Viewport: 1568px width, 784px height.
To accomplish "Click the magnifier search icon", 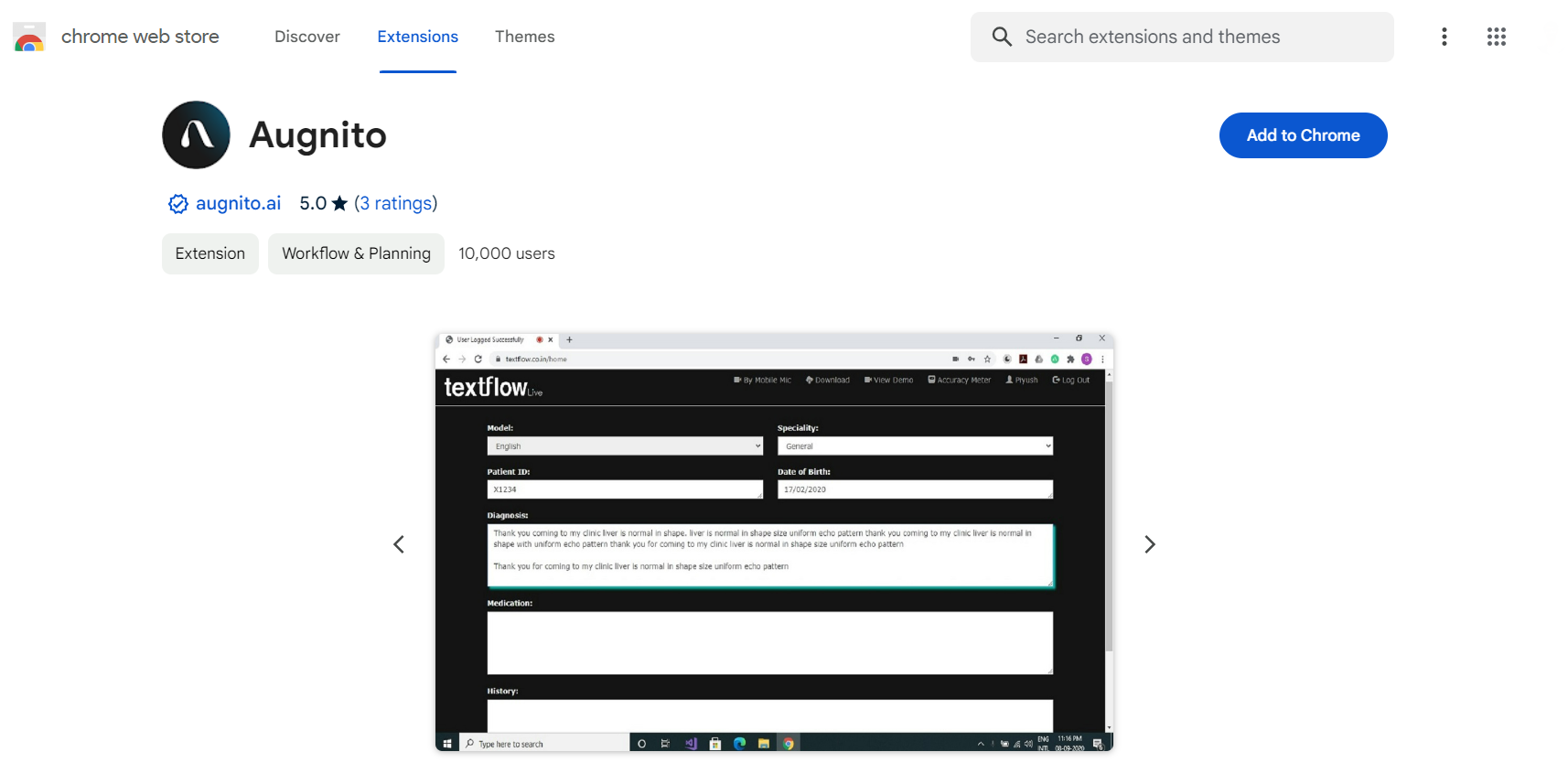I will [1002, 37].
